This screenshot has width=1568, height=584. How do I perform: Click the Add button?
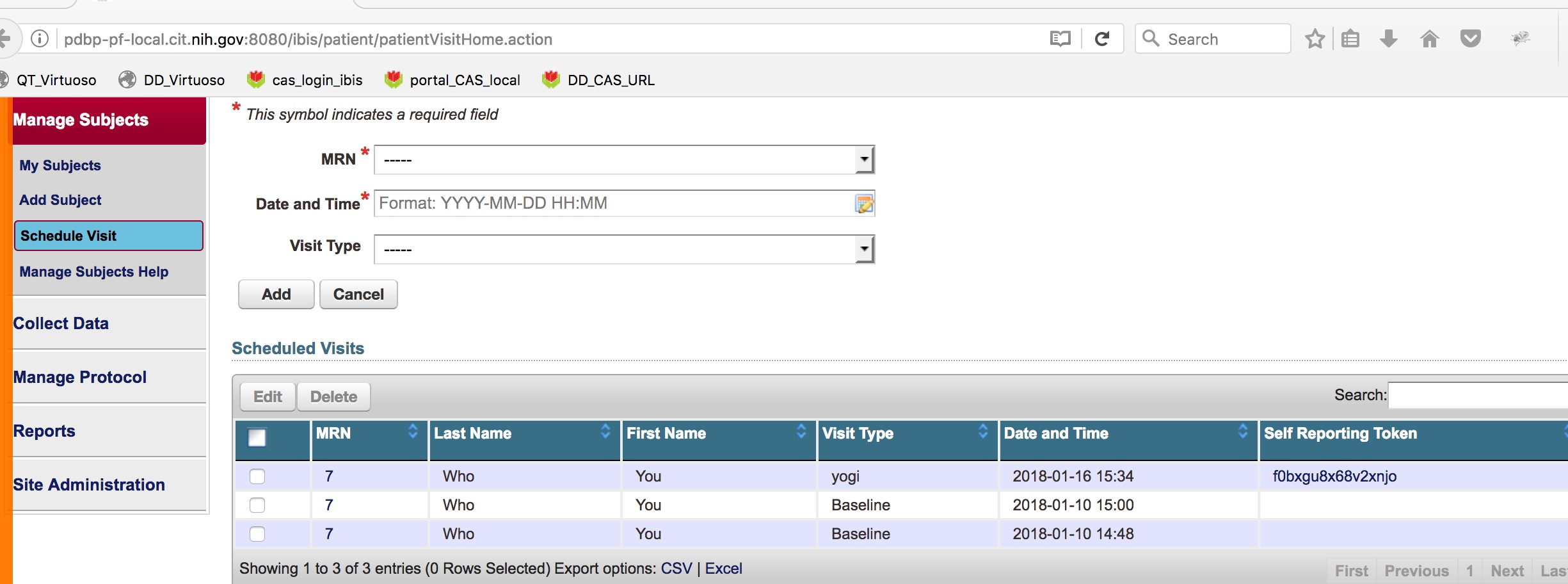(276, 294)
